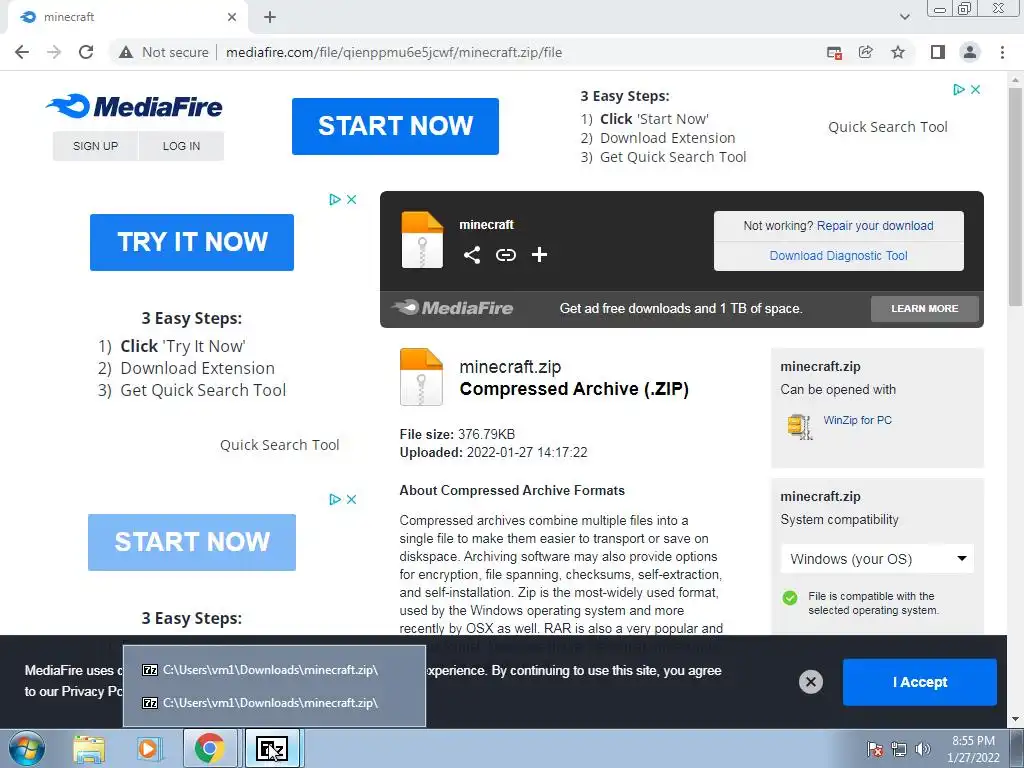
Task: Click the TRY IT NOW button
Action: [x=192, y=242]
